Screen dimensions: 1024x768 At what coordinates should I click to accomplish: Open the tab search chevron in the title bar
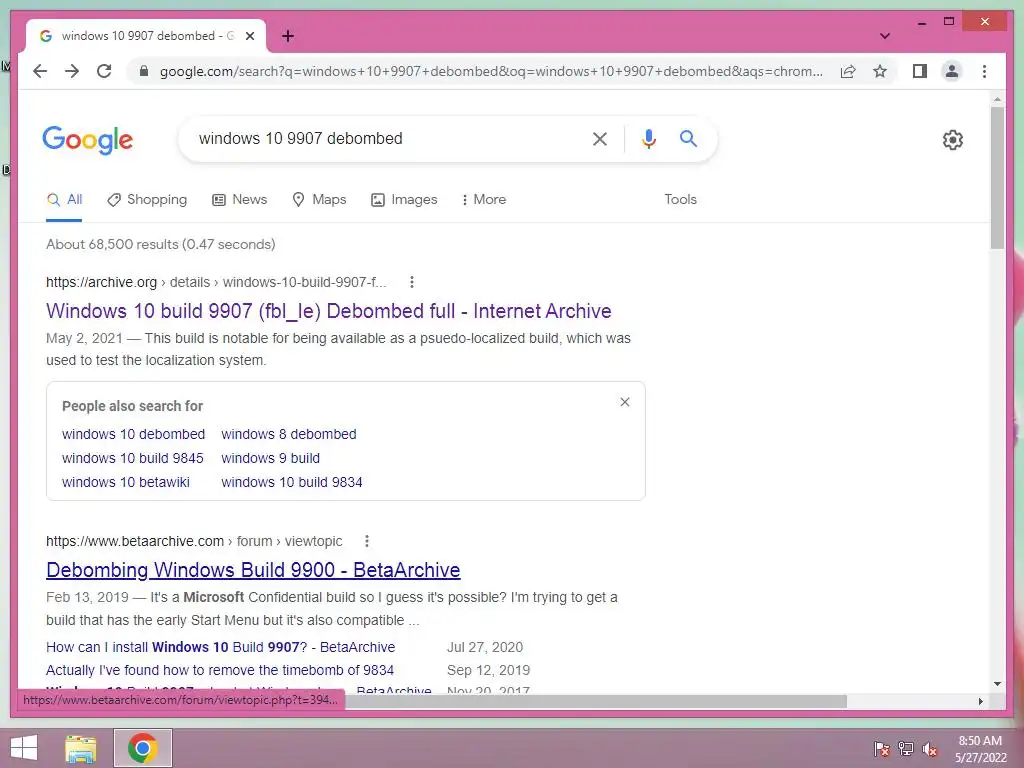(884, 36)
